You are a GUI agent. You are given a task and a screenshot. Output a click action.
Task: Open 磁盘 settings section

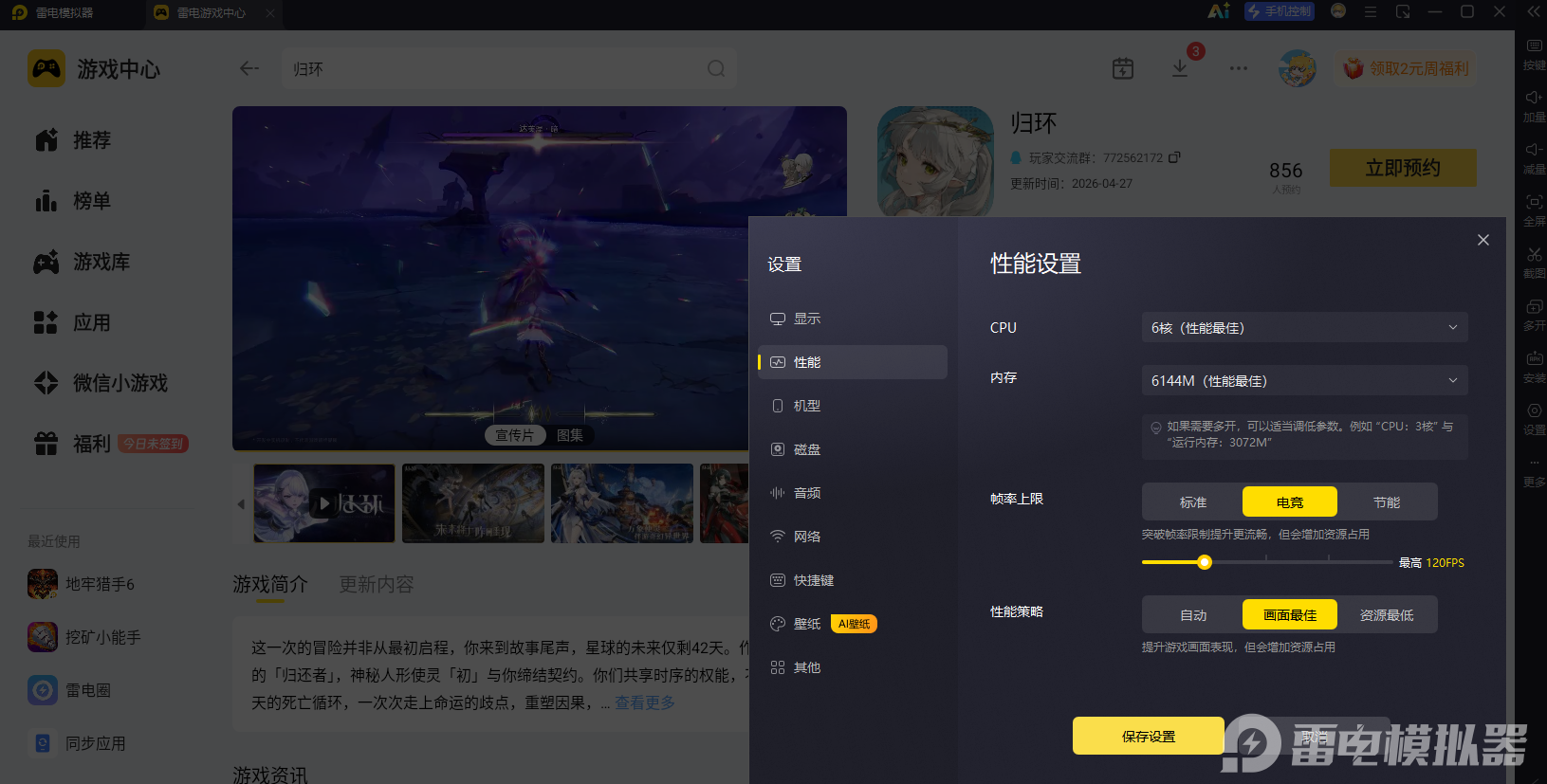click(x=853, y=449)
